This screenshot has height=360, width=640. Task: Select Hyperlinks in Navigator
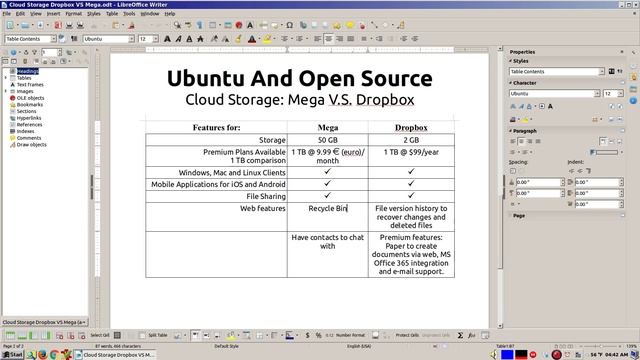(29, 118)
